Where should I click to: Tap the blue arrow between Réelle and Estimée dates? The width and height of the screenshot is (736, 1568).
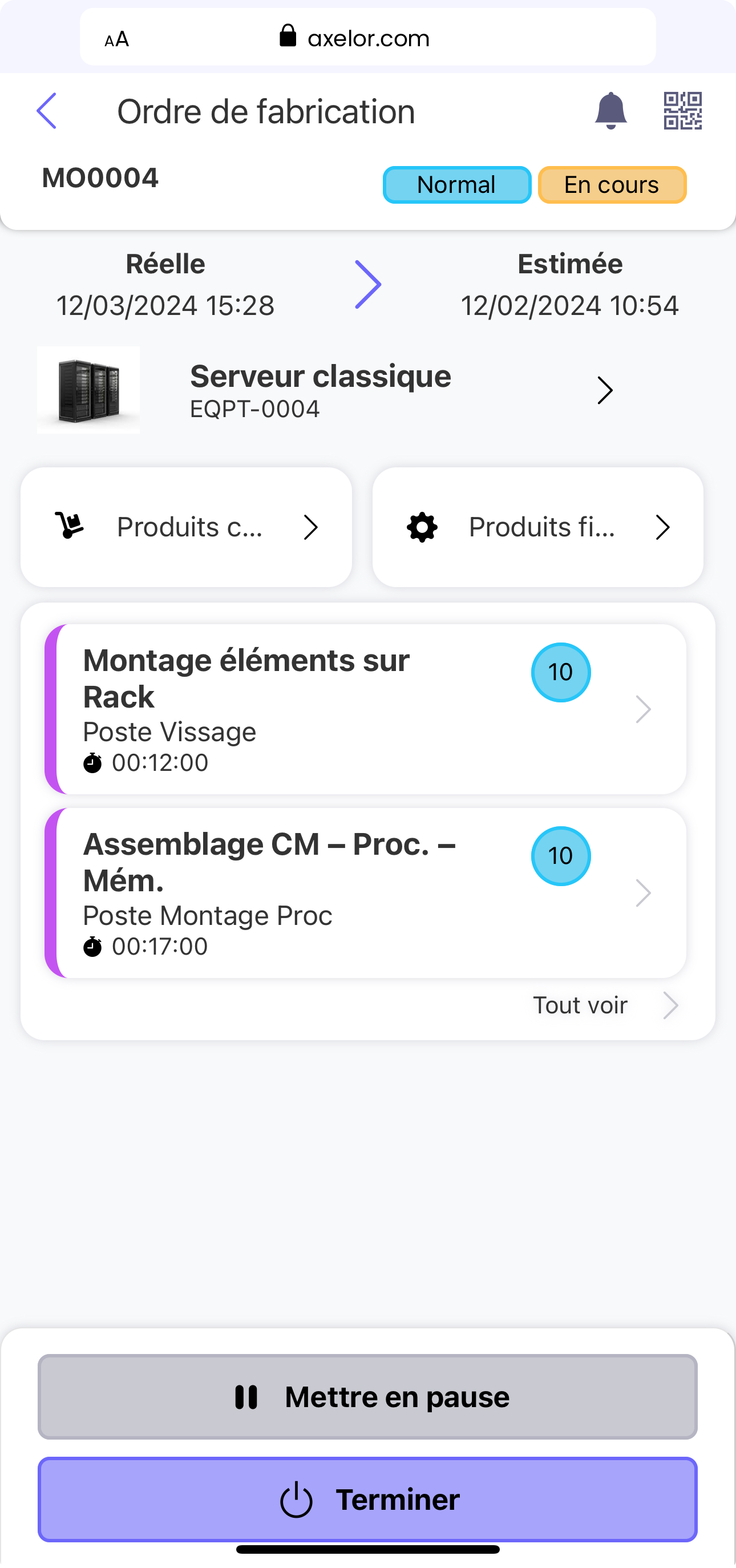tap(367, 284)
